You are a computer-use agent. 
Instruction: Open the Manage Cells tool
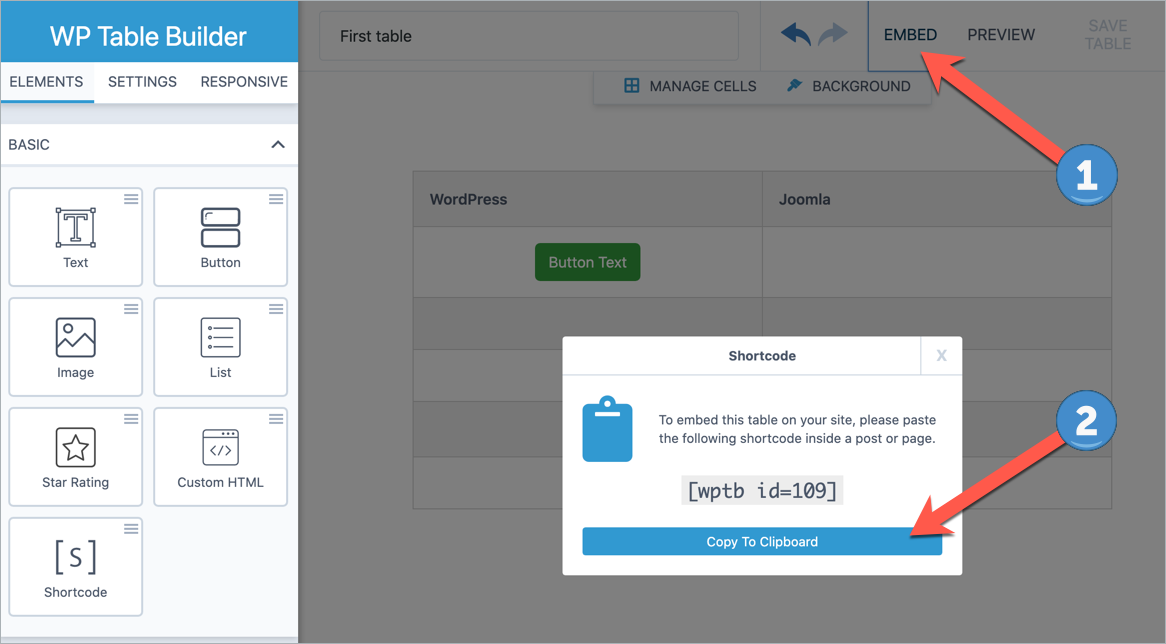[x=687, y=86]
